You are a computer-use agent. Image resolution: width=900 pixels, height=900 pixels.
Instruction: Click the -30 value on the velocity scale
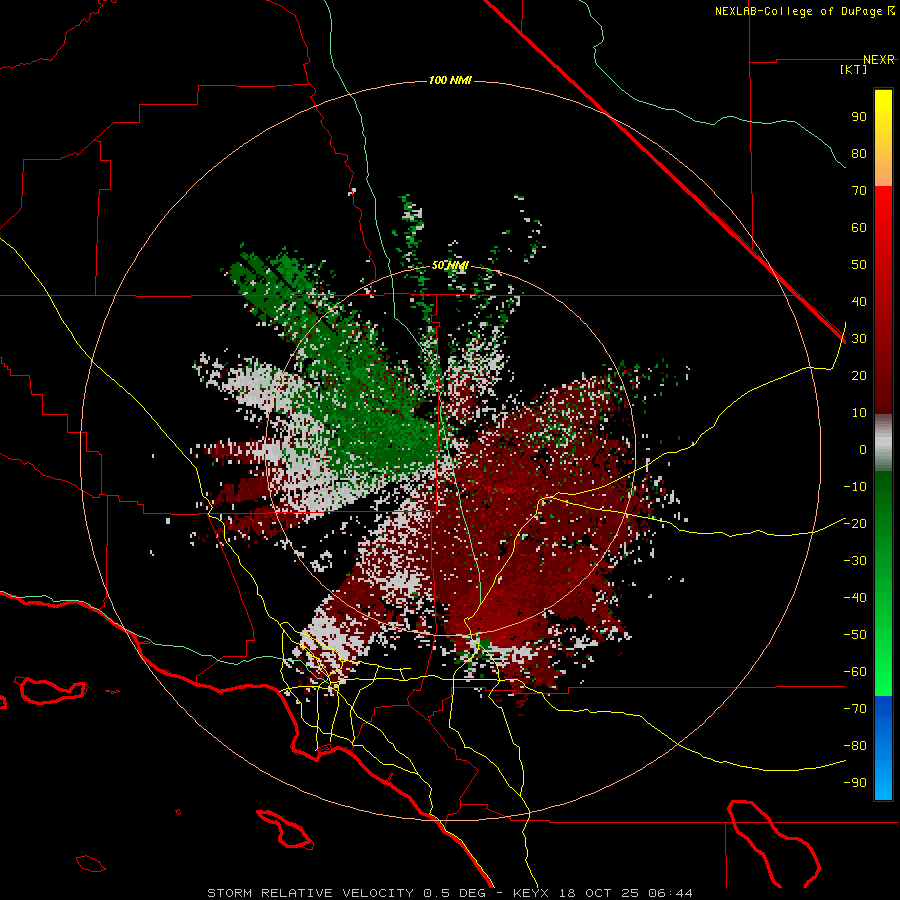coord(855,561)
